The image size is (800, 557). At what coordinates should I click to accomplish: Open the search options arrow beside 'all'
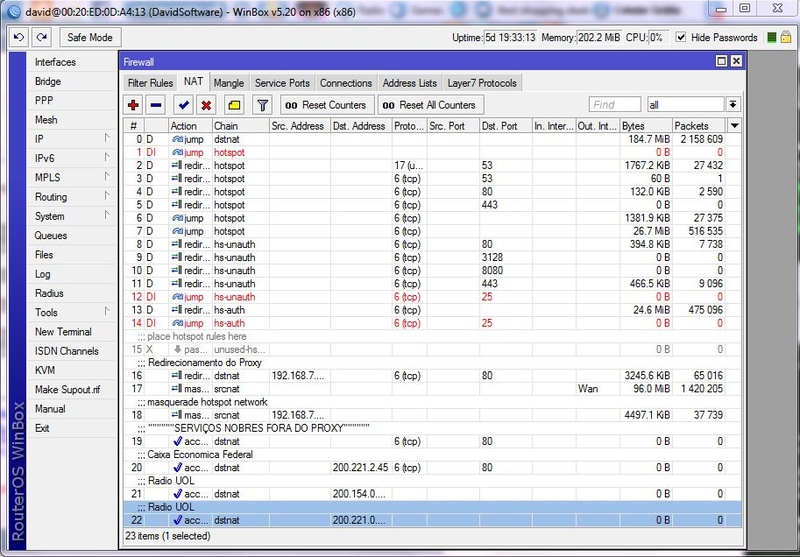pyautogui.click(x=733, y=105)
